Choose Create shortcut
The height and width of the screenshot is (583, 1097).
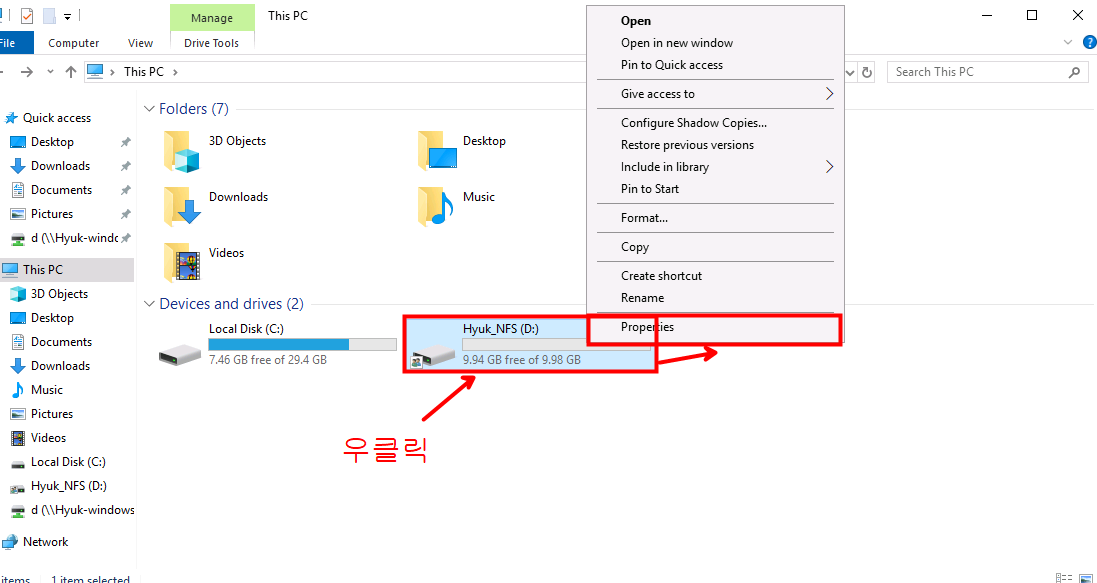(715, 276)
